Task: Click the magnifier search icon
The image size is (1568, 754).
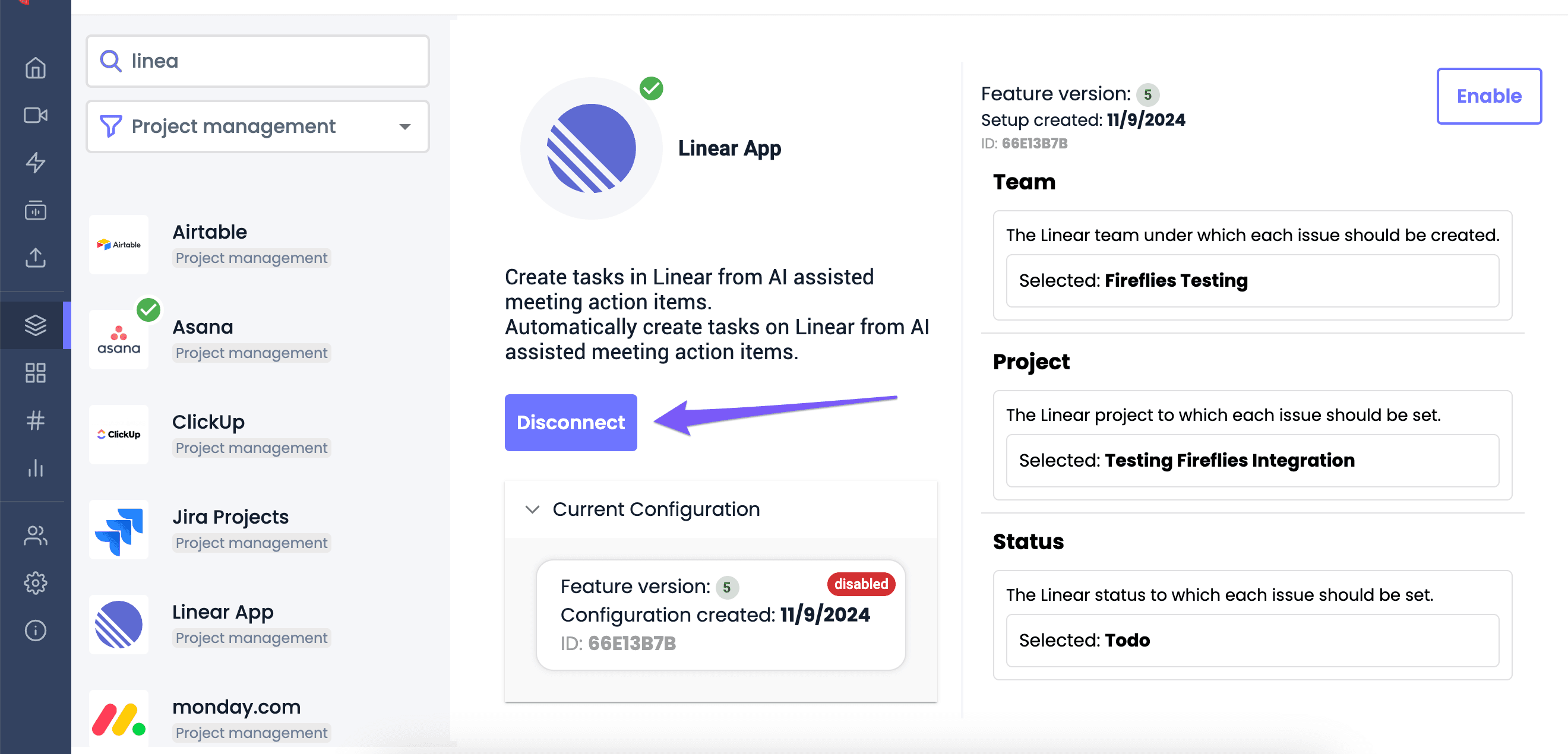Action: coord(110,61)
